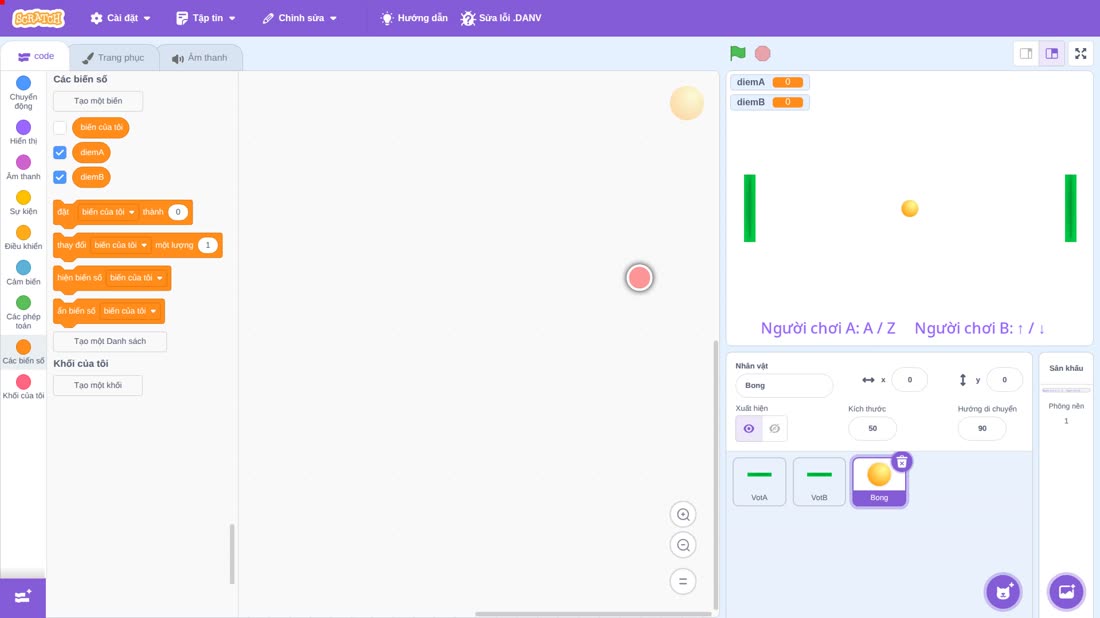Click the 'Tạo một khối' button
The width and height of the screenshot is (1100, 618).
click(x=98, y=385)
